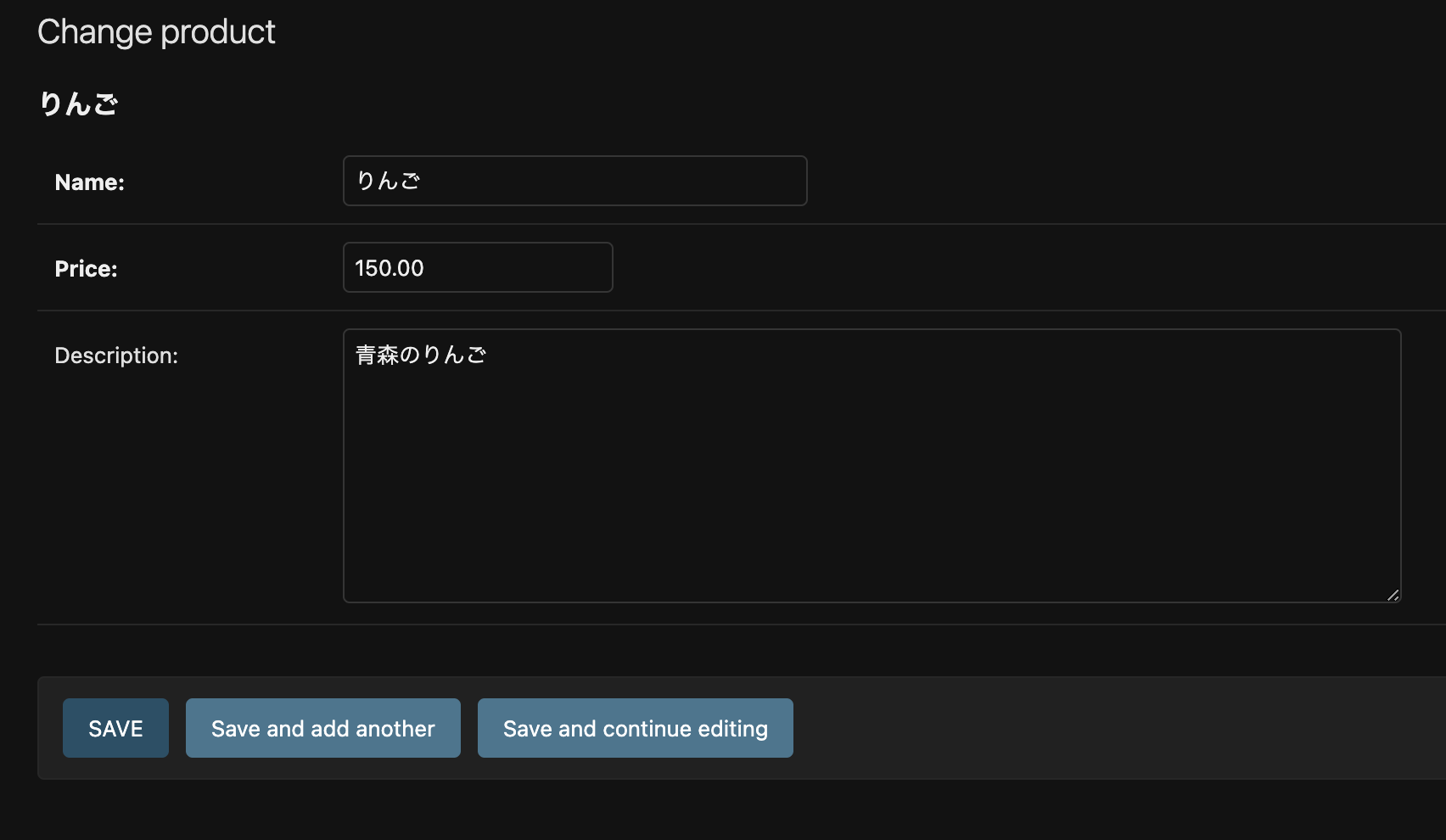The height and width of the screenshot is (840, 1446).
Task: Click Save and continue editing
Action: pyautogui.click(x=636, y=728)
